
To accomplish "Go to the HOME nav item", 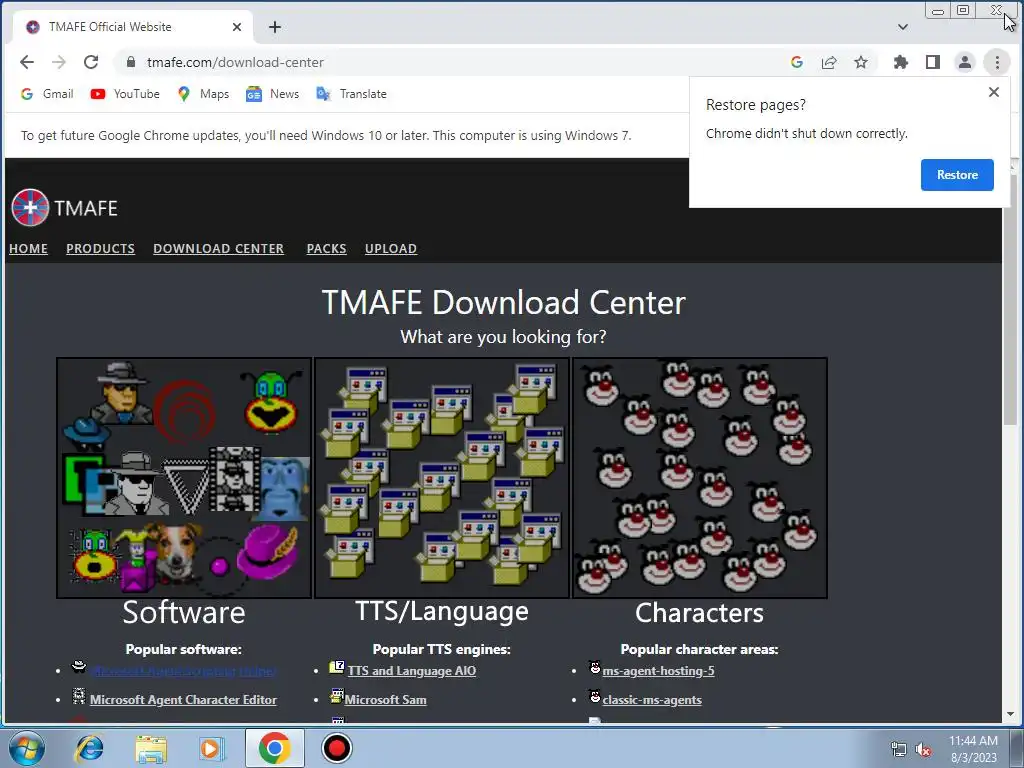I will point(29,249).
